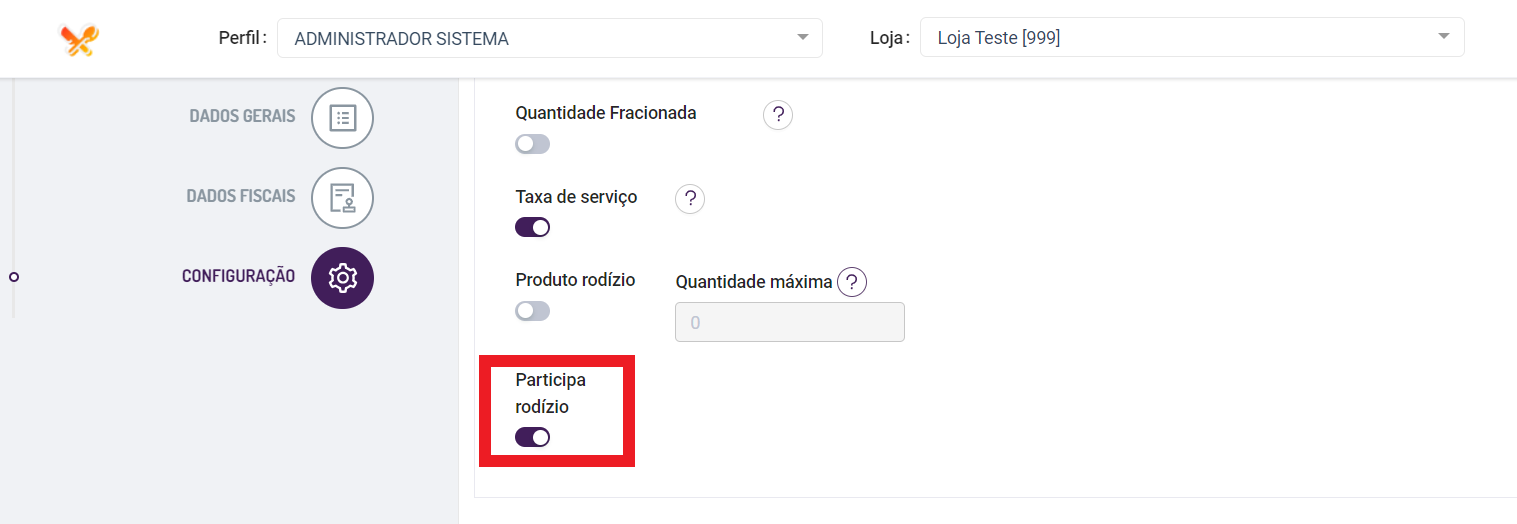This screenshot has width=1517, height=524.
Task: Click help icon beside Quantidade máxima
Action: [x=851, y=283]
